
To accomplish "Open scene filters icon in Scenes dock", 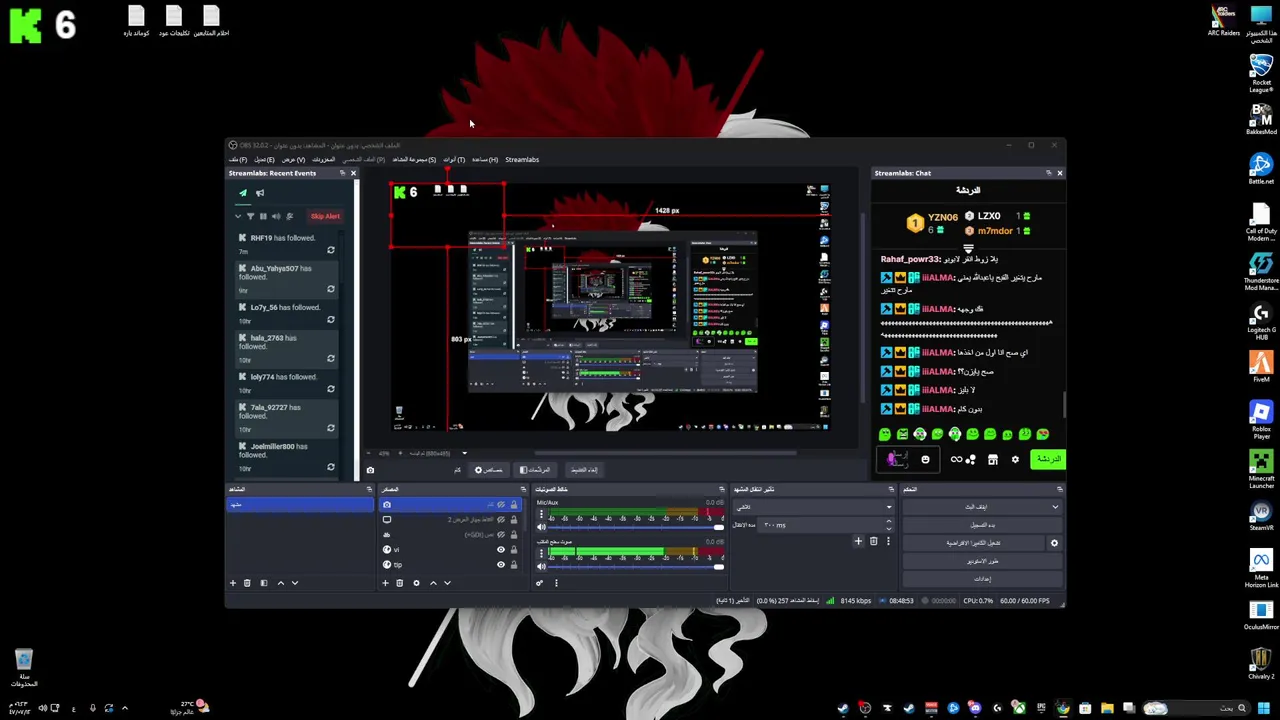I will click(x=264, y=583).
